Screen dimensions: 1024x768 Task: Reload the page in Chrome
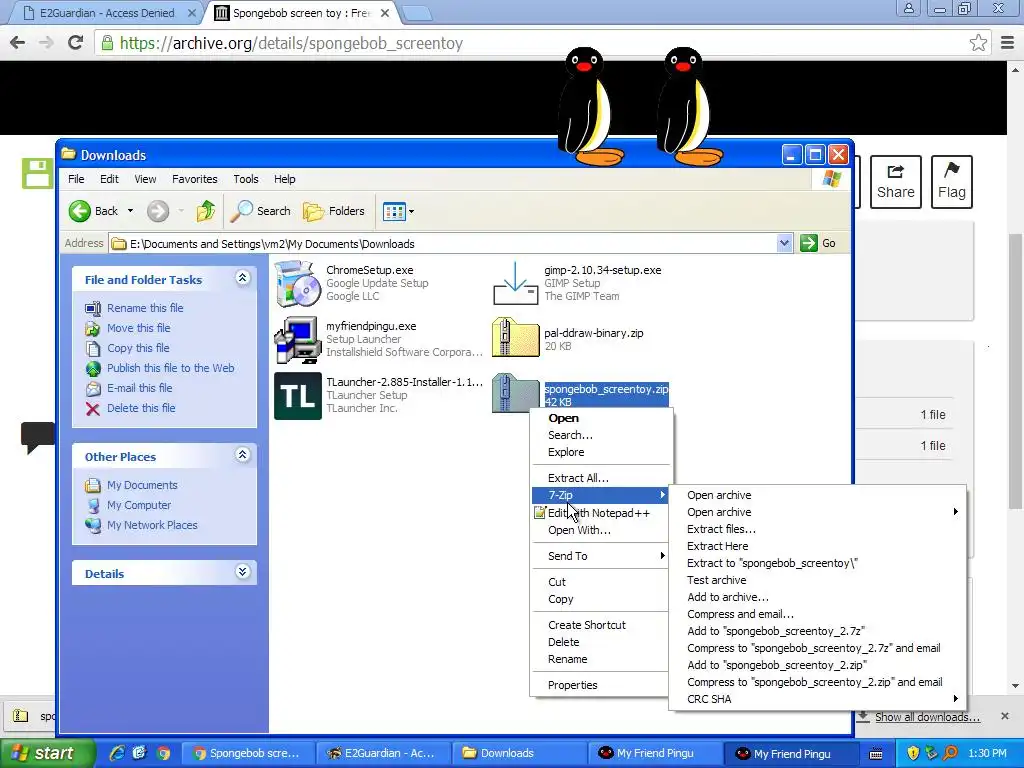coord(76,43)
